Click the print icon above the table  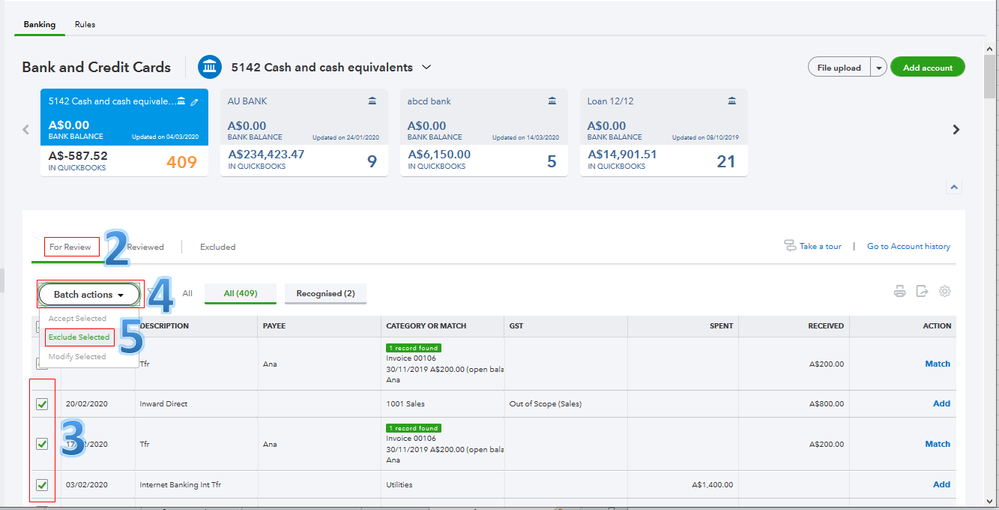coord(899,291)
